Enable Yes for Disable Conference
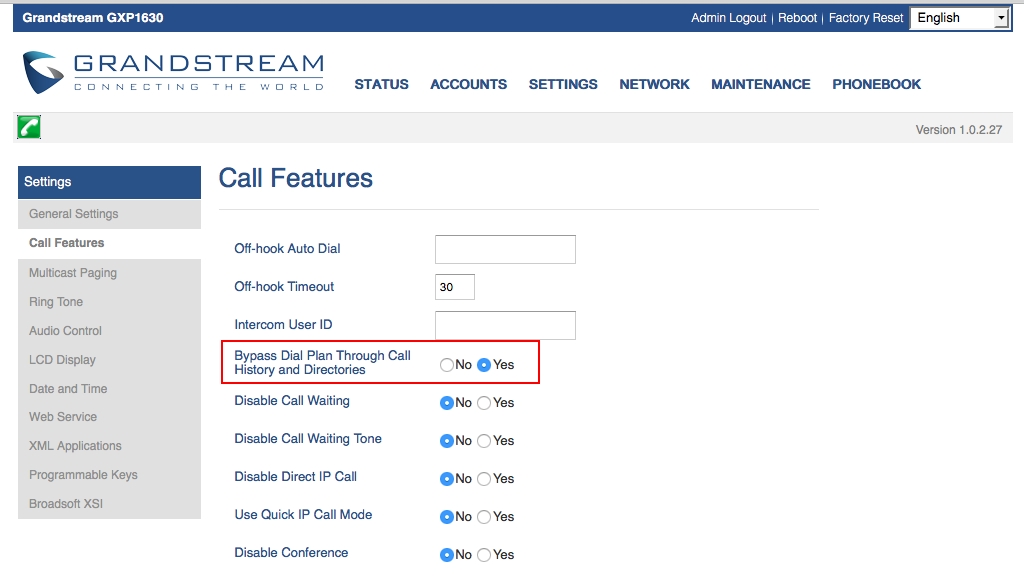 (x=484, y=555)
